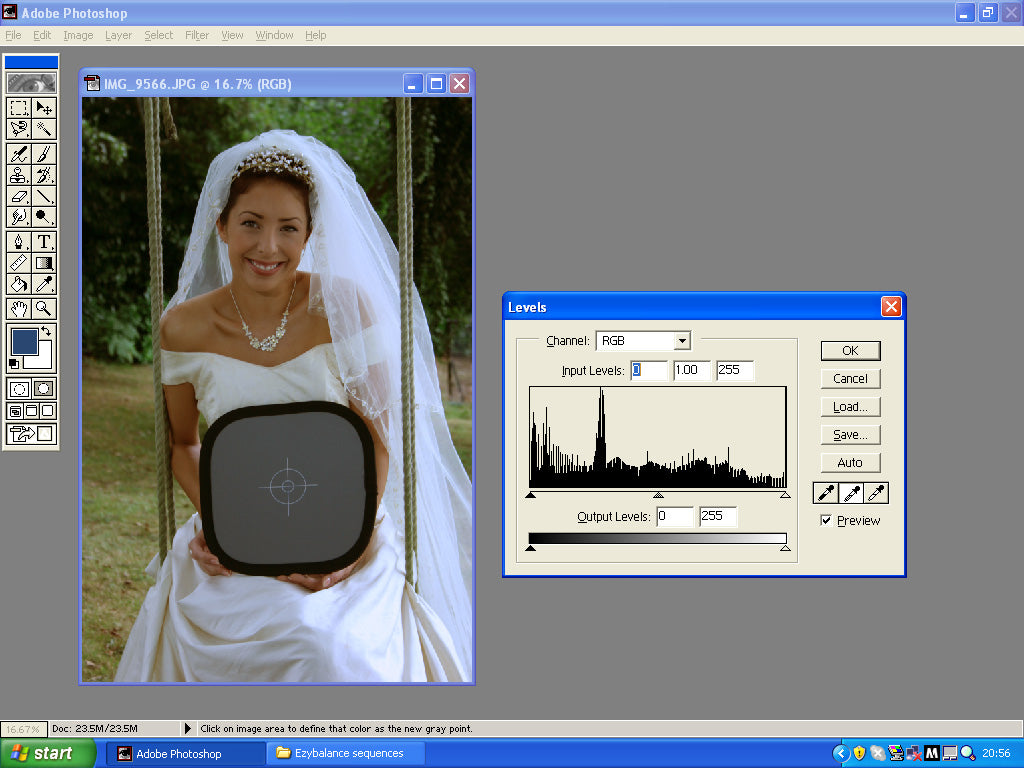Click the Jump To application icon

point(31,434)
